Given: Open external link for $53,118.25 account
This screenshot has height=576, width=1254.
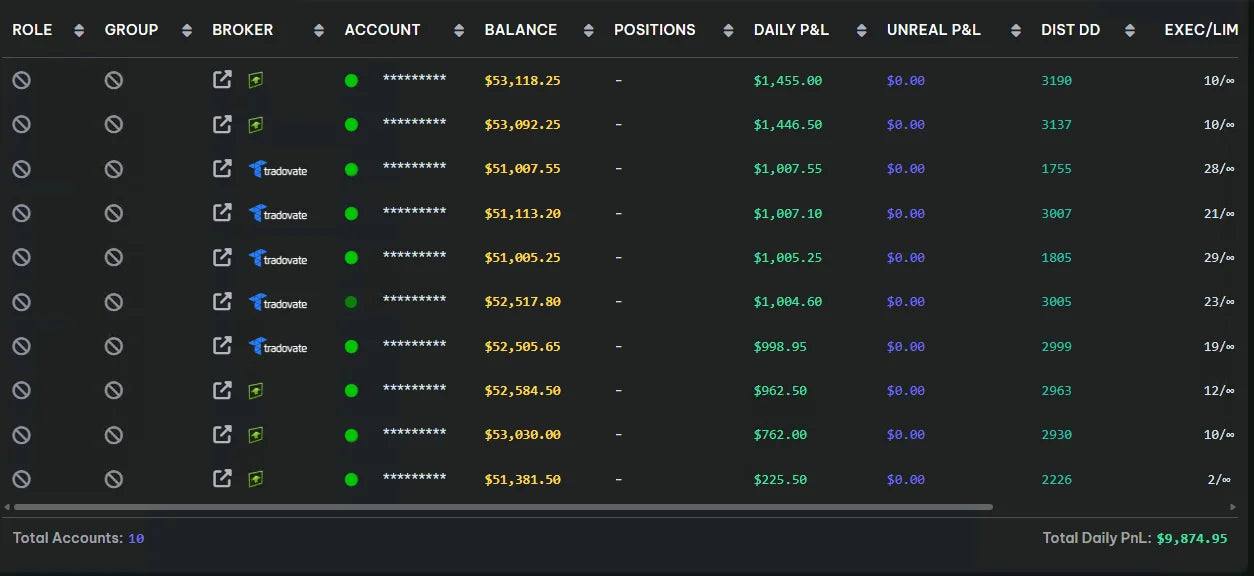Looking at the screenshot, I should 223,80.
